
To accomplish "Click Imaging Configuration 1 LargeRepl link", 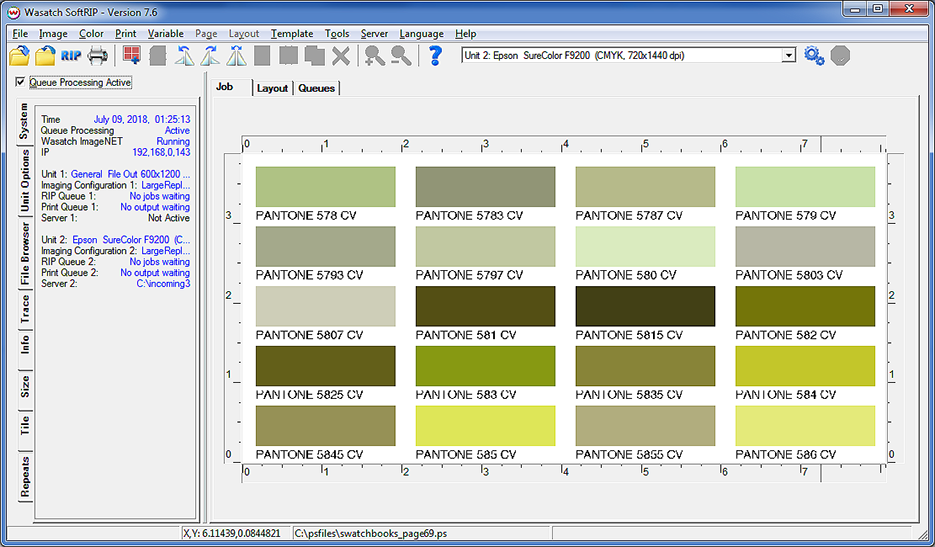I will coord(165,186).
